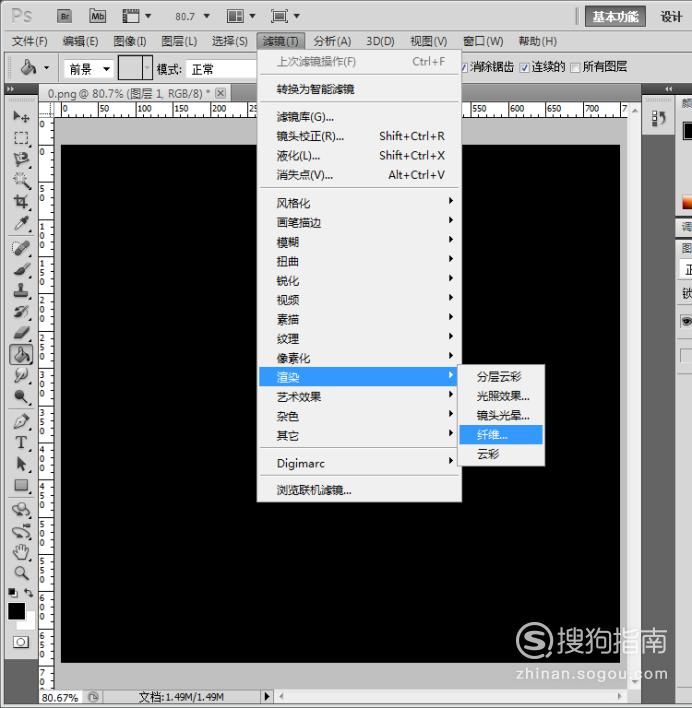The image size is (692, 708).
Task: Select the Brush tool
Action: click(x=21, y=270)
